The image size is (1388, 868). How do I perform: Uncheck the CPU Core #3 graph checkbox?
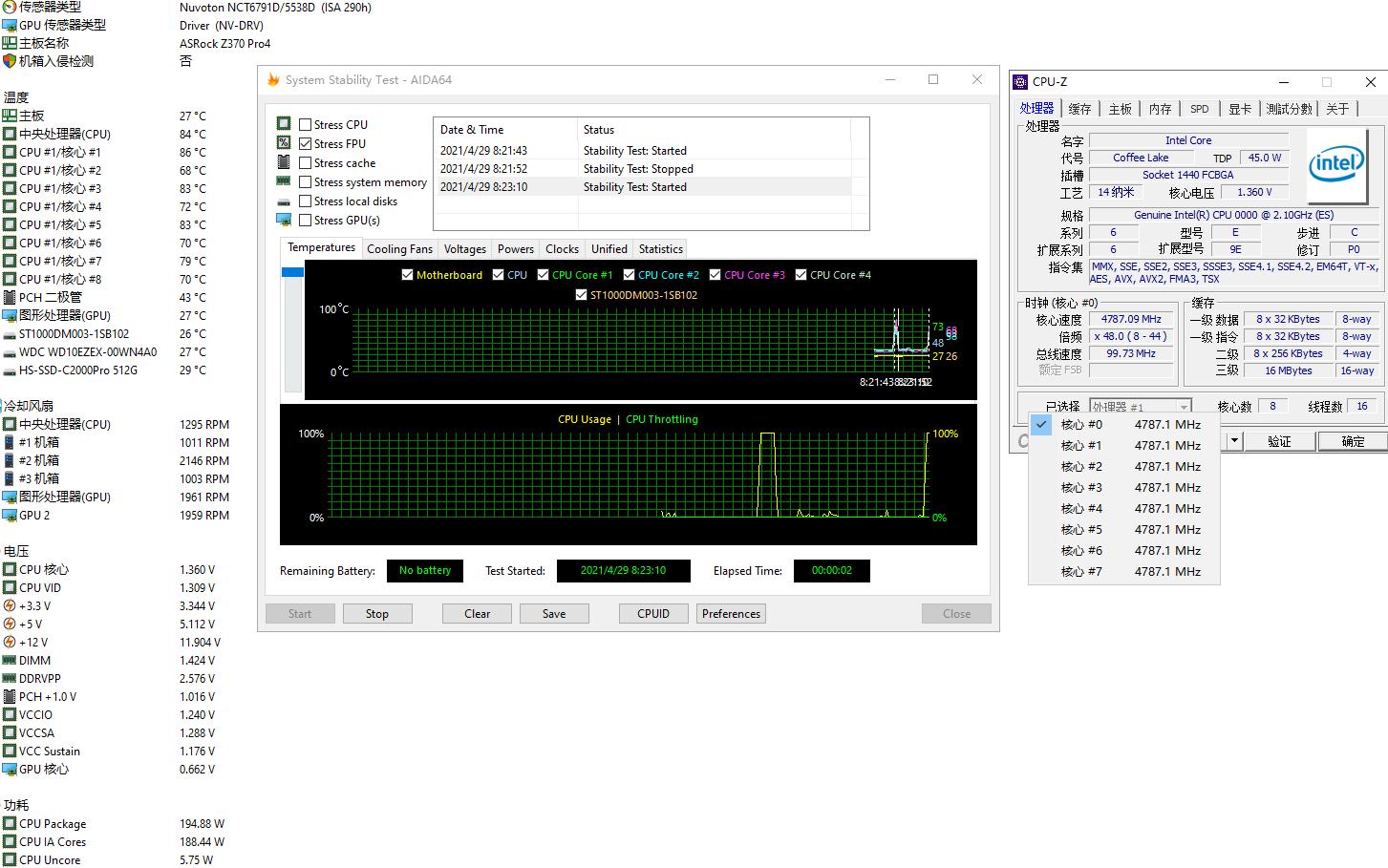(x=714, y=274)
